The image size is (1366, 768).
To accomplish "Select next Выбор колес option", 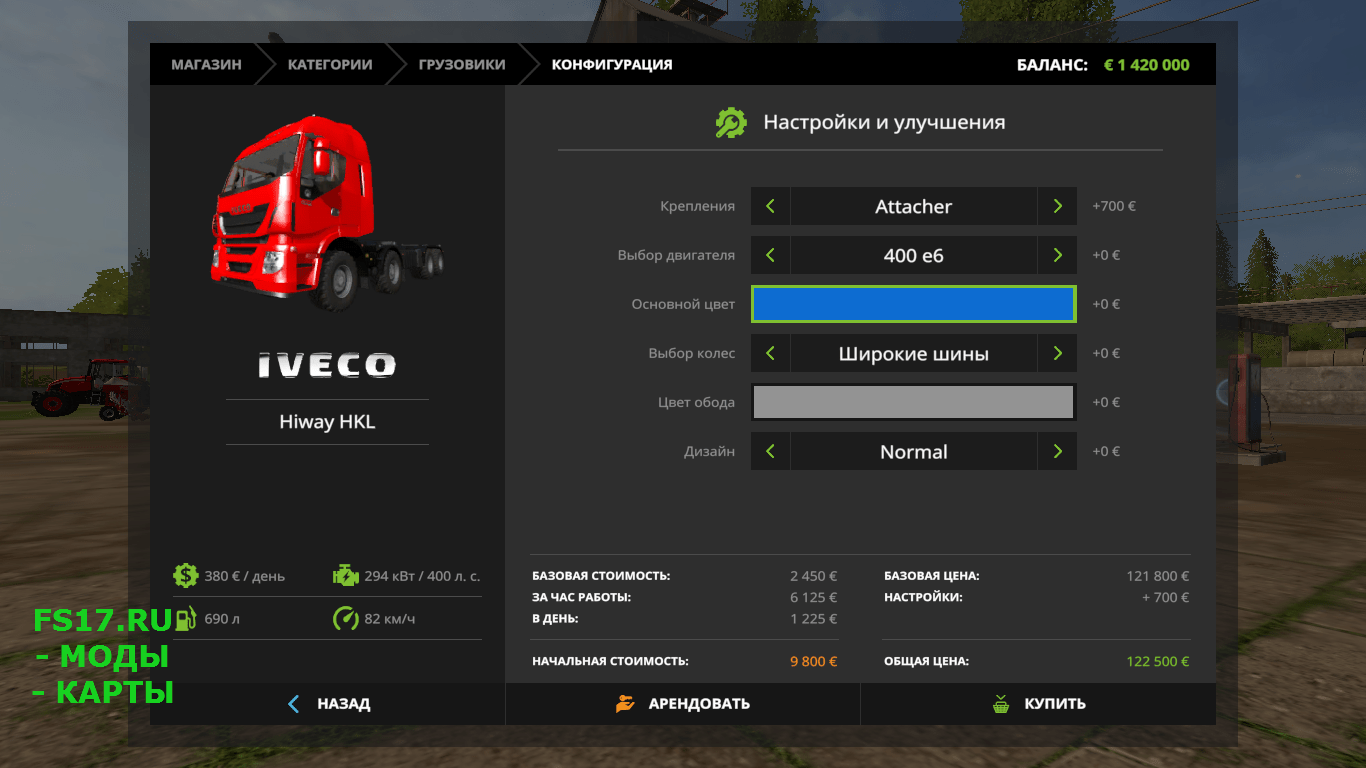I will point(1057,353).
